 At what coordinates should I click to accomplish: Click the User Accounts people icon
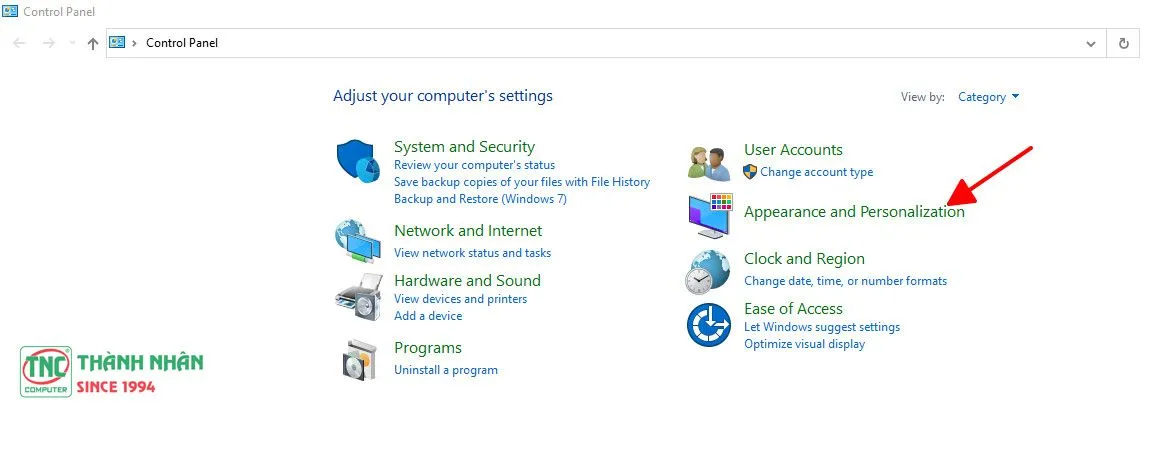pos(710,161)
